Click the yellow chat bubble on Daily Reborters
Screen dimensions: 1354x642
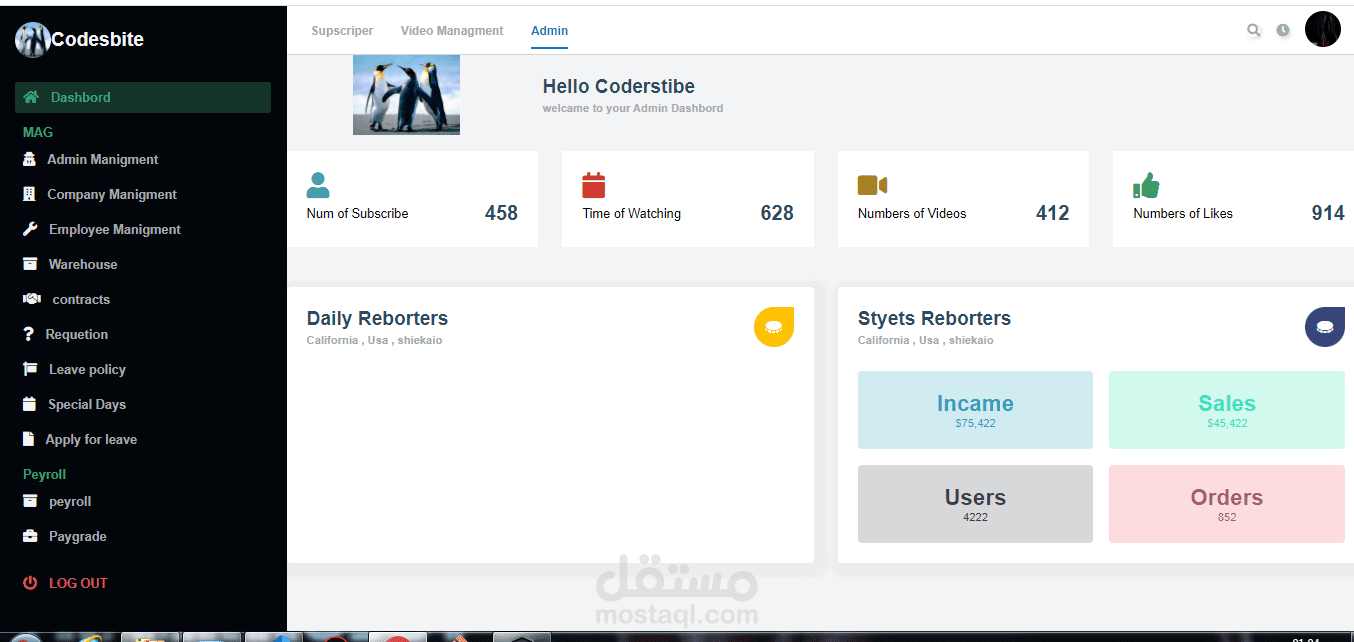tap(774, 326)
